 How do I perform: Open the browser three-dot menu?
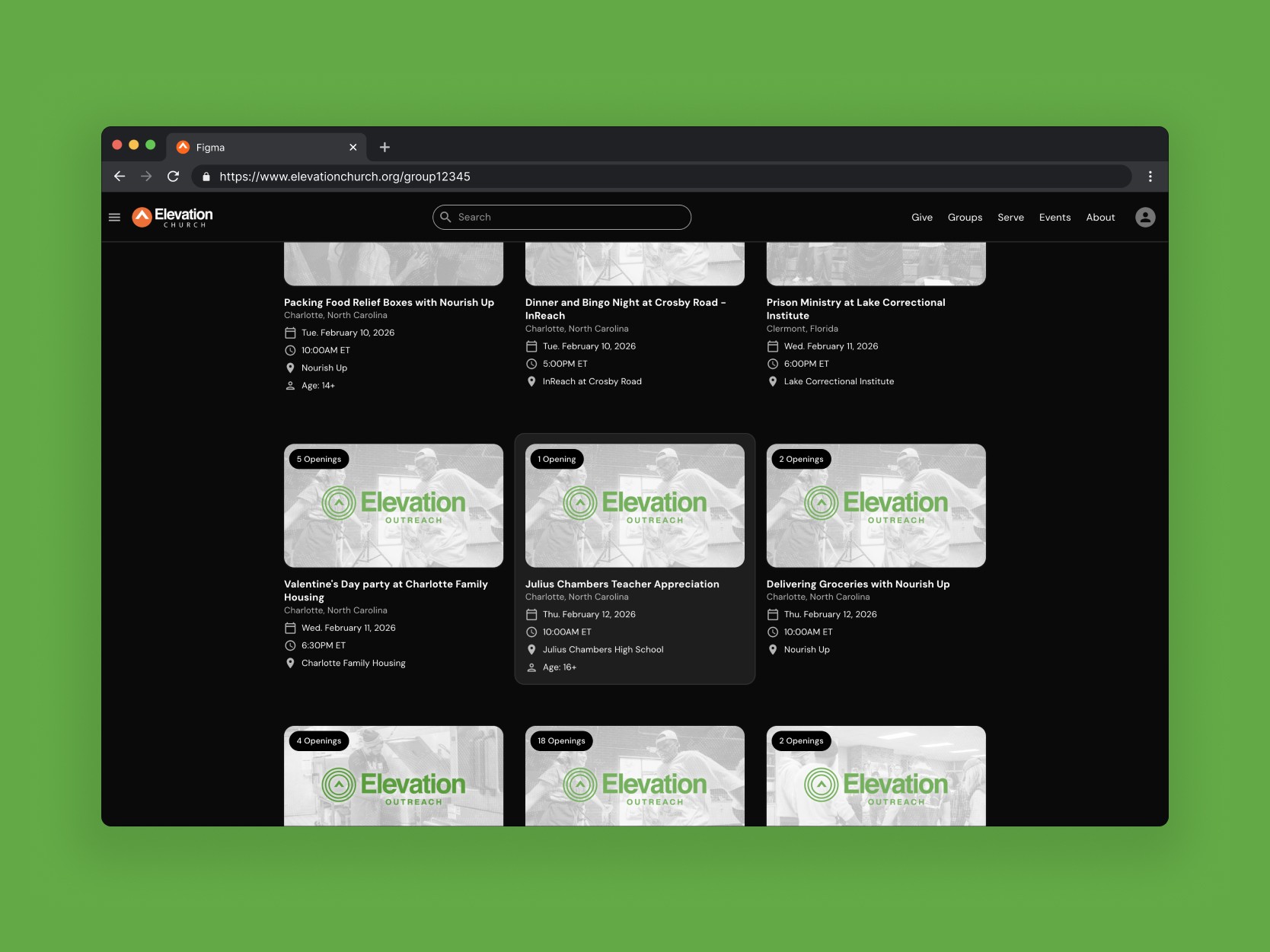coord(1150,177)
